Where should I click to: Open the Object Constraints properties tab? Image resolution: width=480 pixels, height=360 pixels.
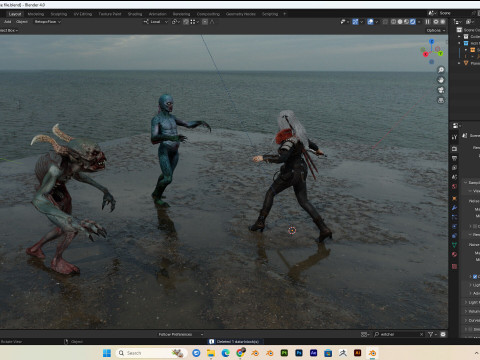454,236
